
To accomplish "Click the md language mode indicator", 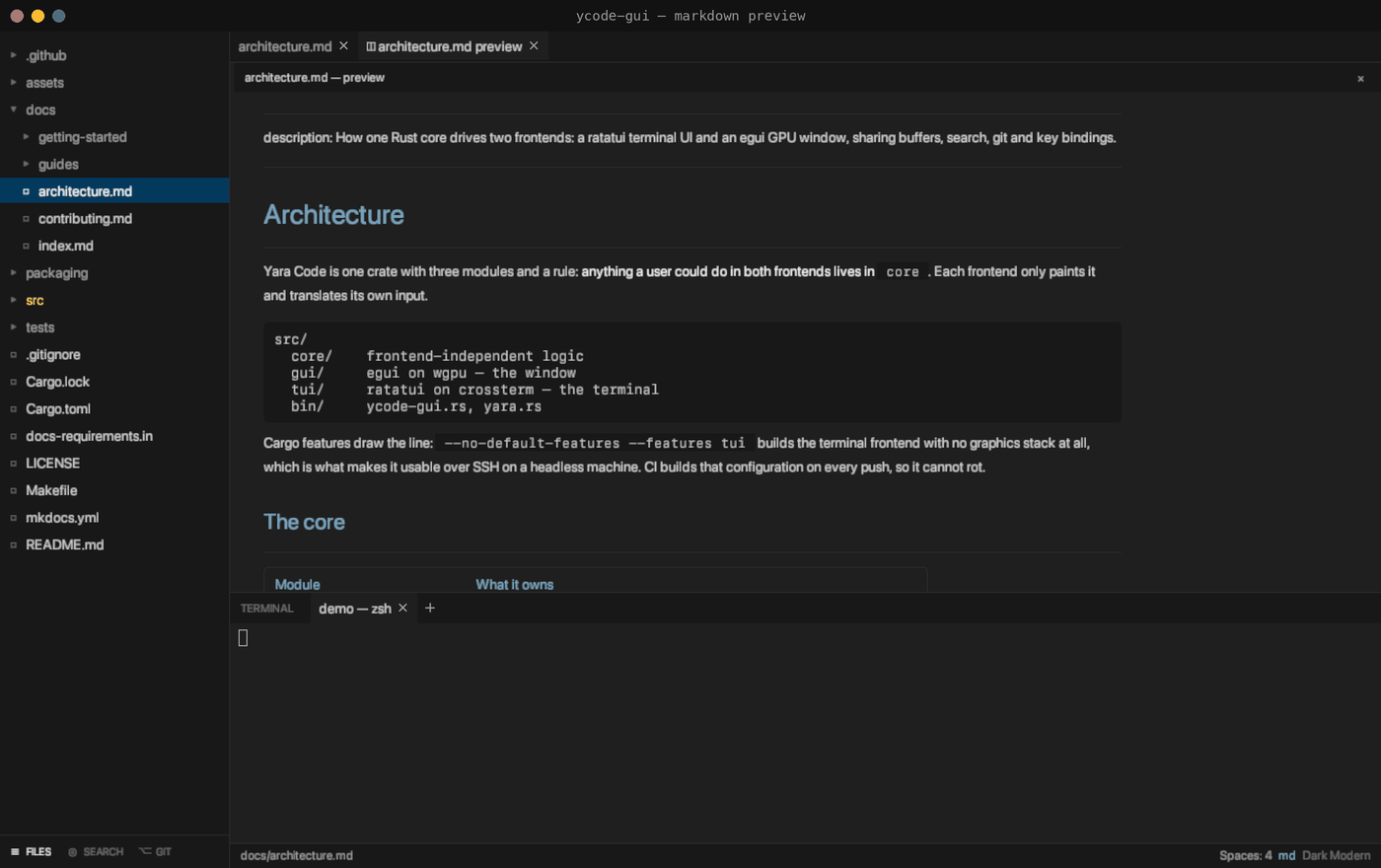I will [1286, 855].
